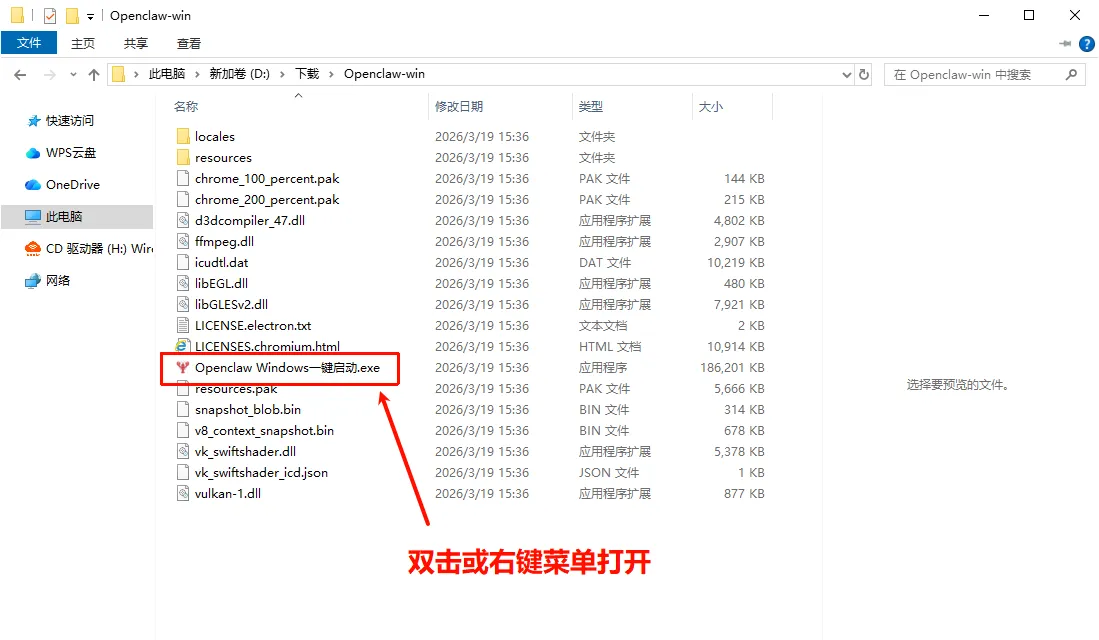Viewport: 1099px width, 640px height.
Task: Sort by the 类型 column header
Action: [591, 107]
